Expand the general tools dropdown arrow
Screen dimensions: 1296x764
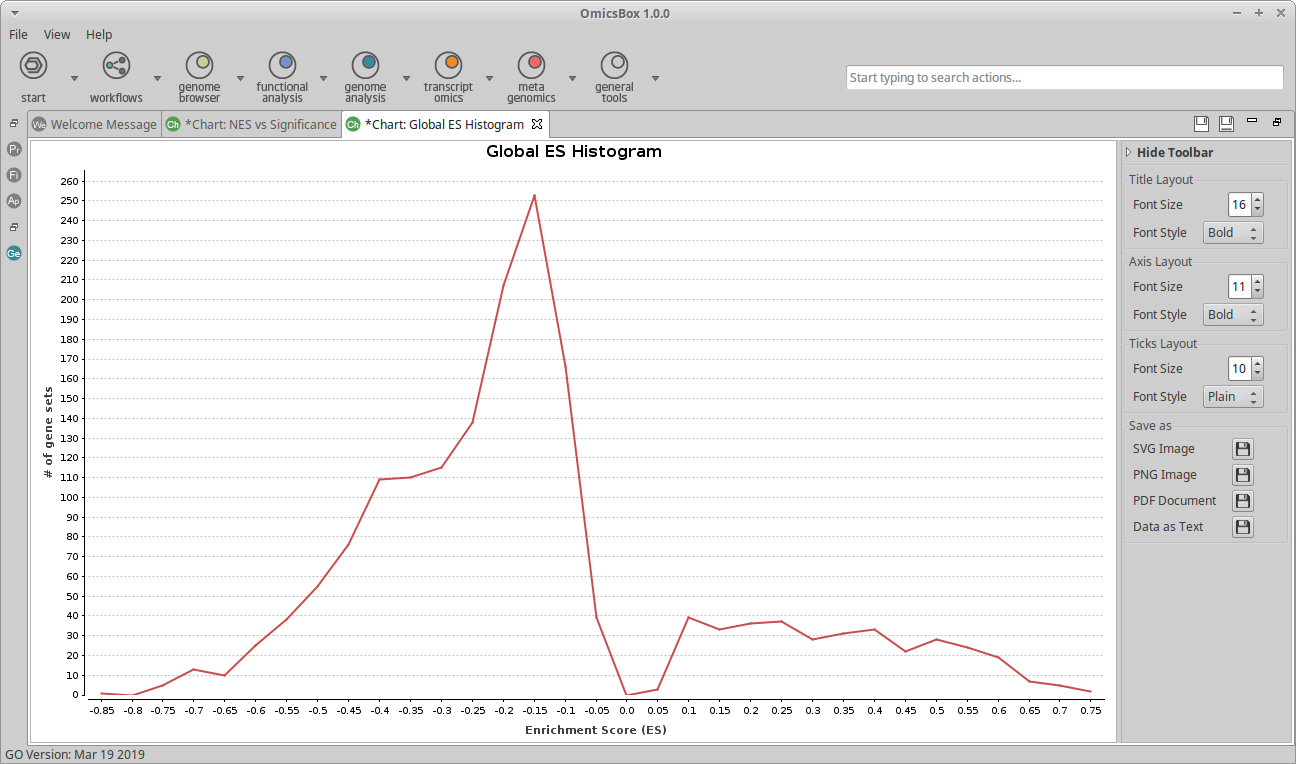(x=655, y=78)
